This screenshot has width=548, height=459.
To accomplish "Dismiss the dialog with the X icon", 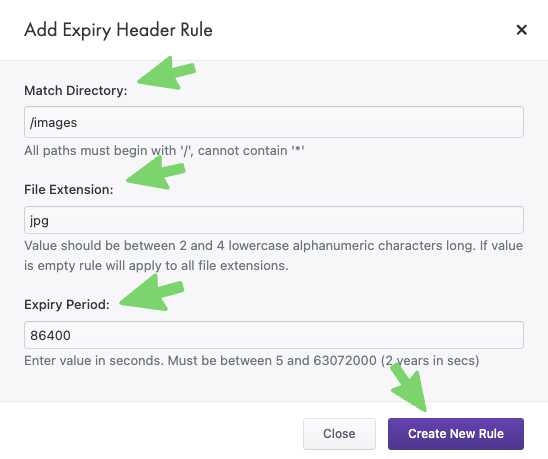I will click(521, 30).
